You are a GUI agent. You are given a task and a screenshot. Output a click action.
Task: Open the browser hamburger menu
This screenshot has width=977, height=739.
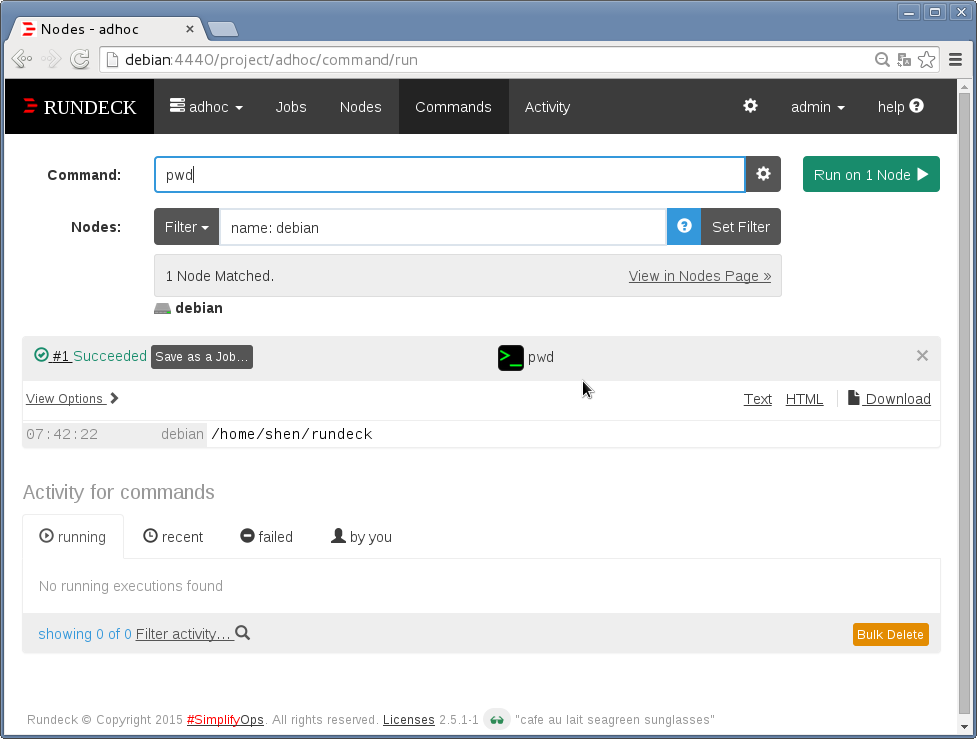point(956,60)
